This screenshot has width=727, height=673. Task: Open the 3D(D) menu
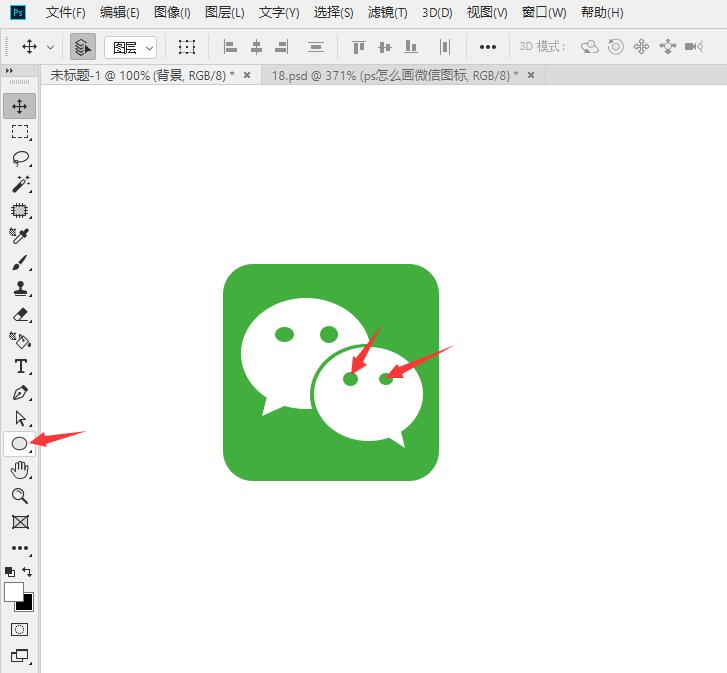[x=437, y=13]
